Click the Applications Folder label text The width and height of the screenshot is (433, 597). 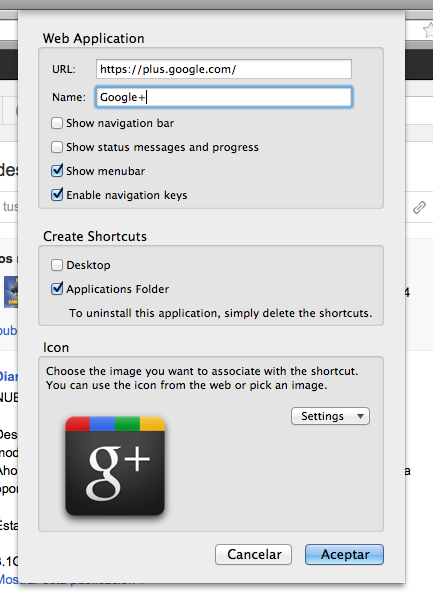click(x=117, y=289)
